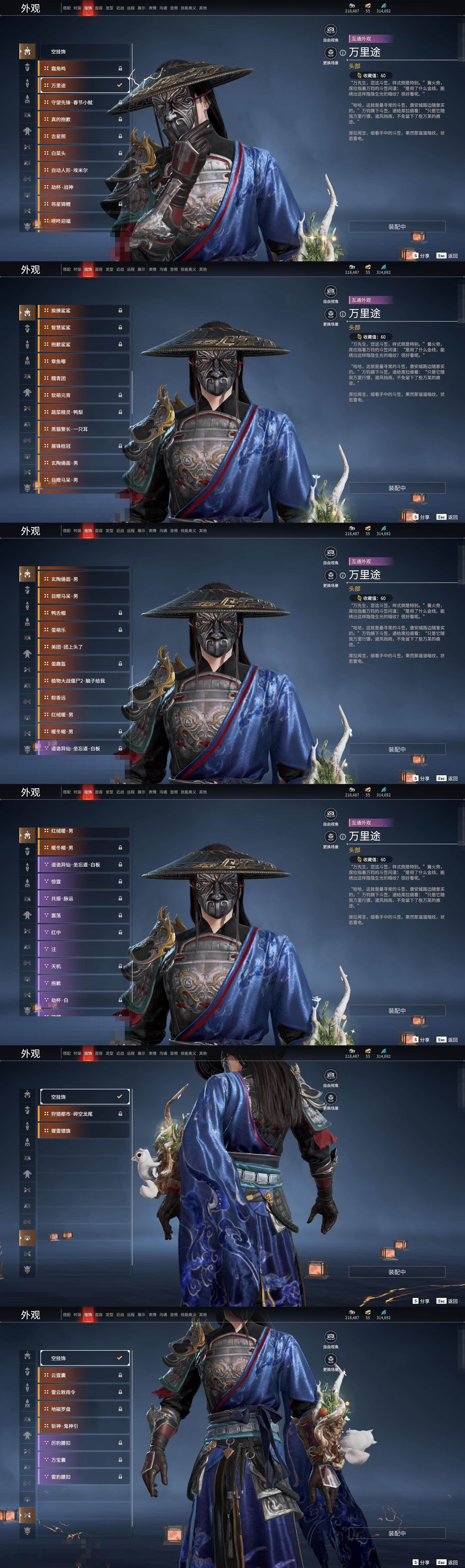Pick the 黑猫警长·一只耳 entry
This screenshot has width=465, height=1568.
pyautogui.click(x=84, y=429)
